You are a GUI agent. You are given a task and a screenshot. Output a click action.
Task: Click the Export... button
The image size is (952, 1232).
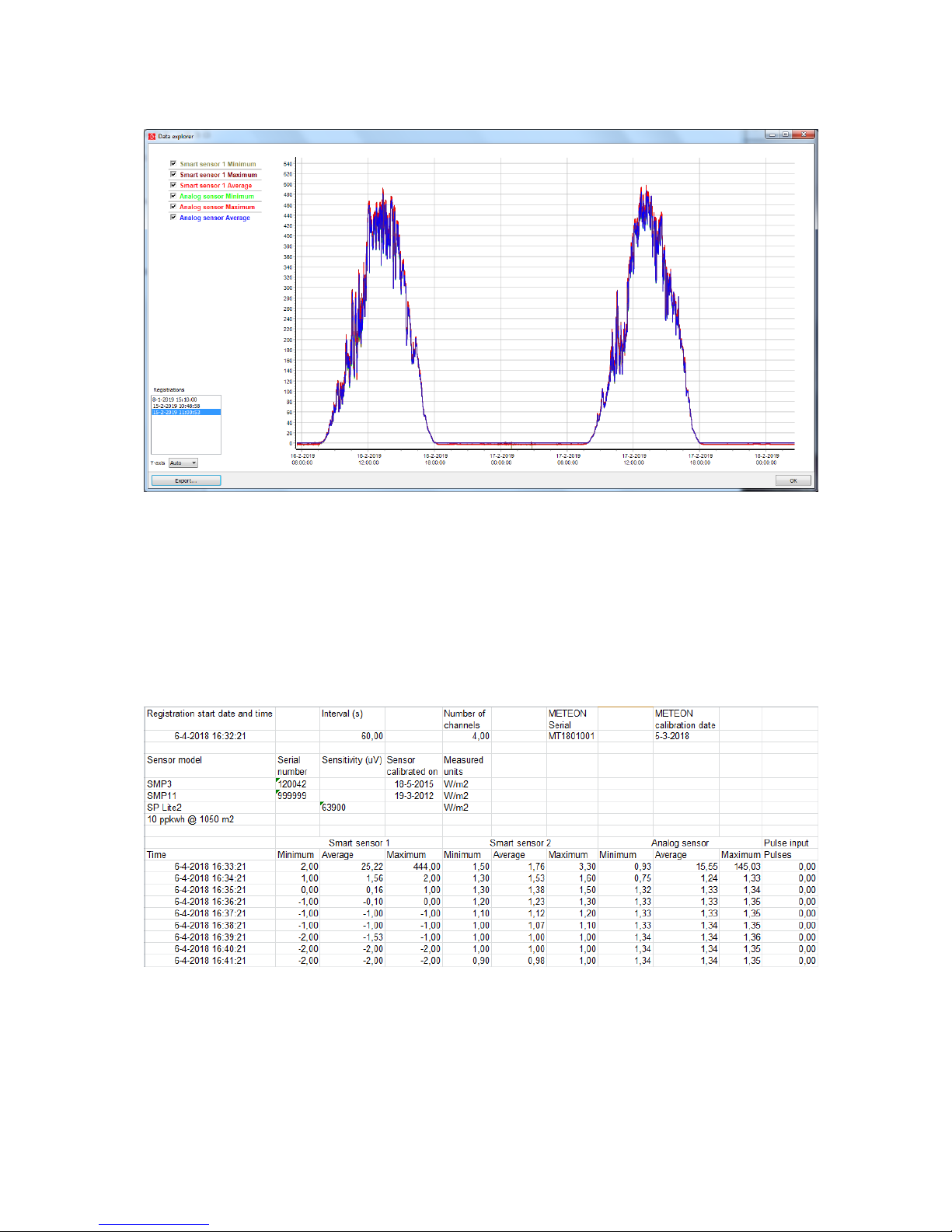[x=186, y=480]
